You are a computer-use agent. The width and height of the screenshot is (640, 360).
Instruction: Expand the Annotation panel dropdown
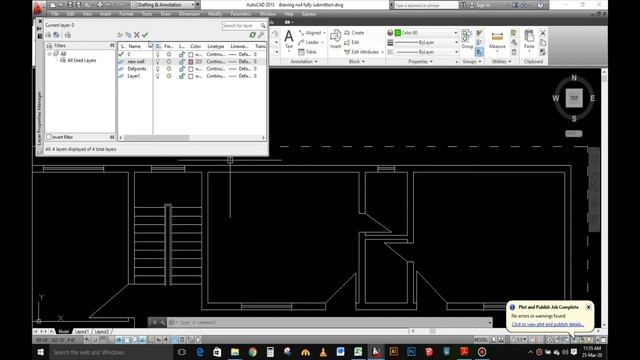tap(304, 62)
